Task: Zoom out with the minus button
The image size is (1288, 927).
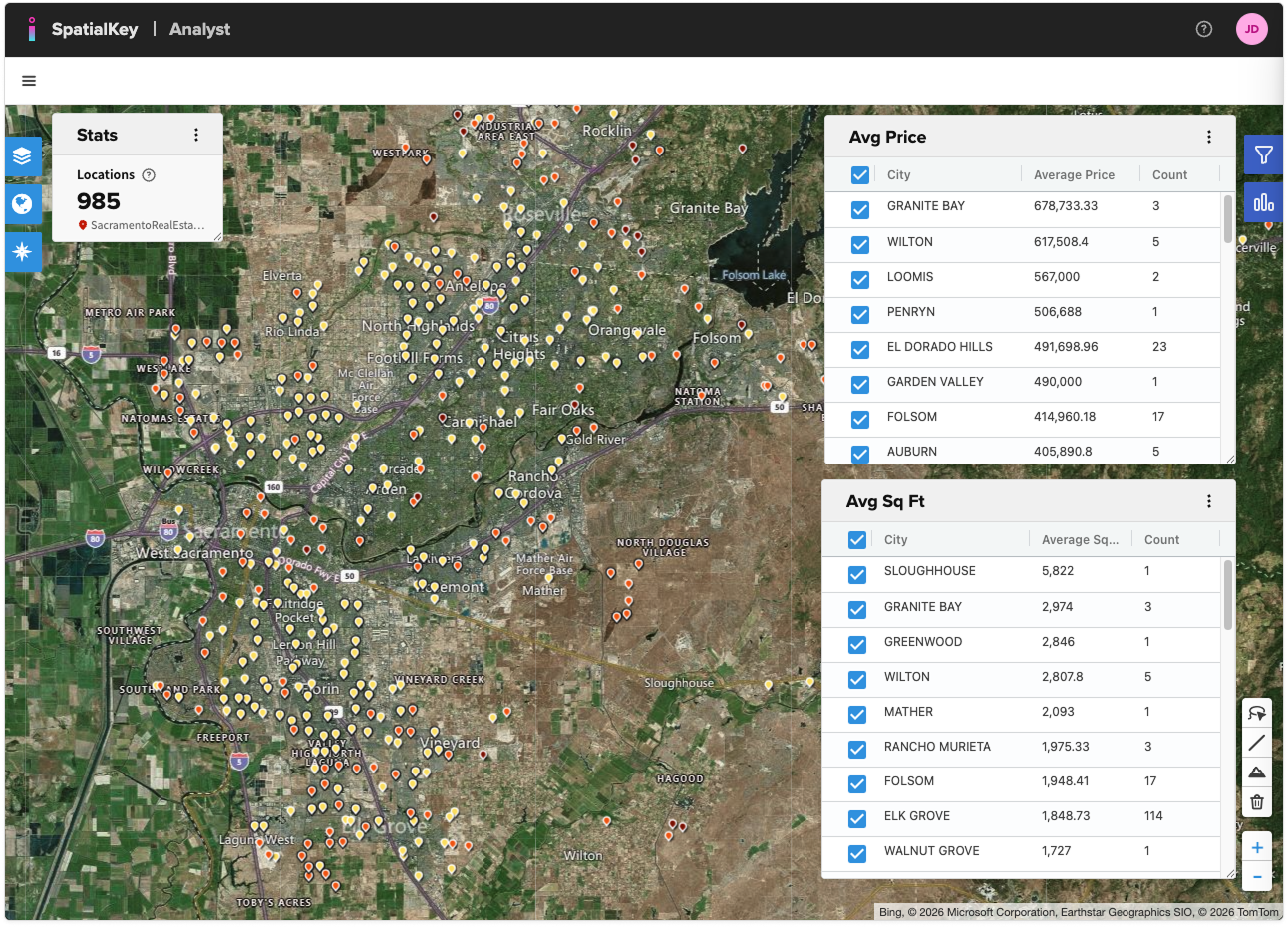Action: pyautogui.click(x=1257, y=877)
